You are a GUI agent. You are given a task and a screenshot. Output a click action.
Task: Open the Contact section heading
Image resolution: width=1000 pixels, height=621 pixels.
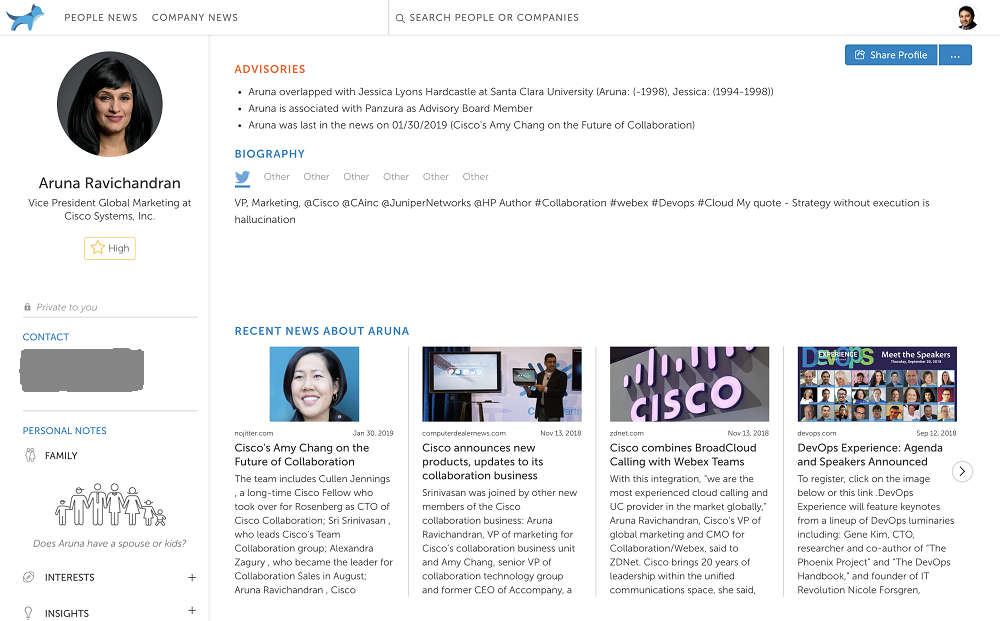46,337
